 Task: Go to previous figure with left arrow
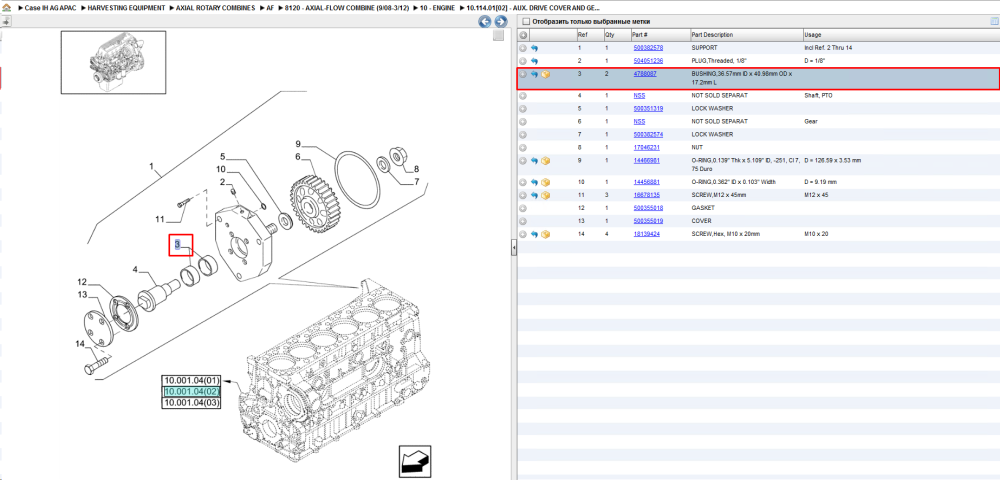click(x=485, y=22)
